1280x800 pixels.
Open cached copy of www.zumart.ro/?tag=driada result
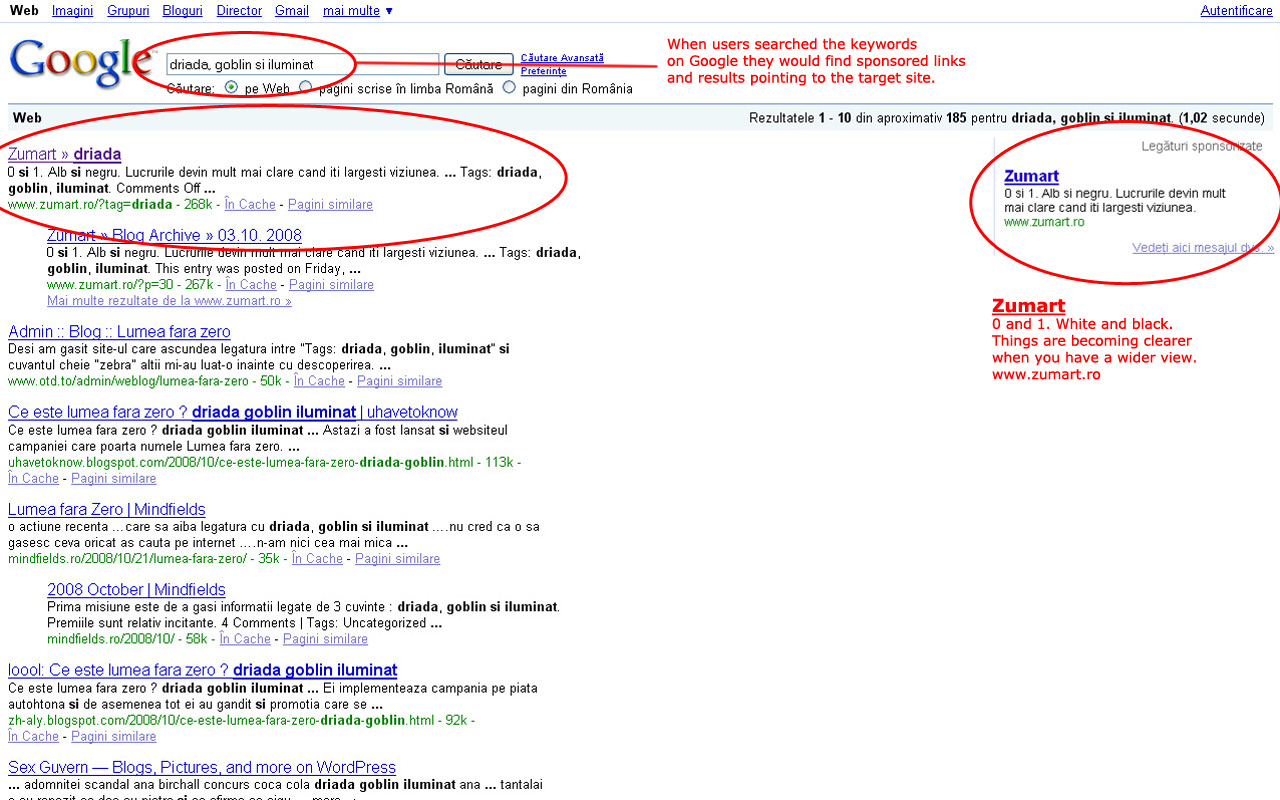pos(250,204)
